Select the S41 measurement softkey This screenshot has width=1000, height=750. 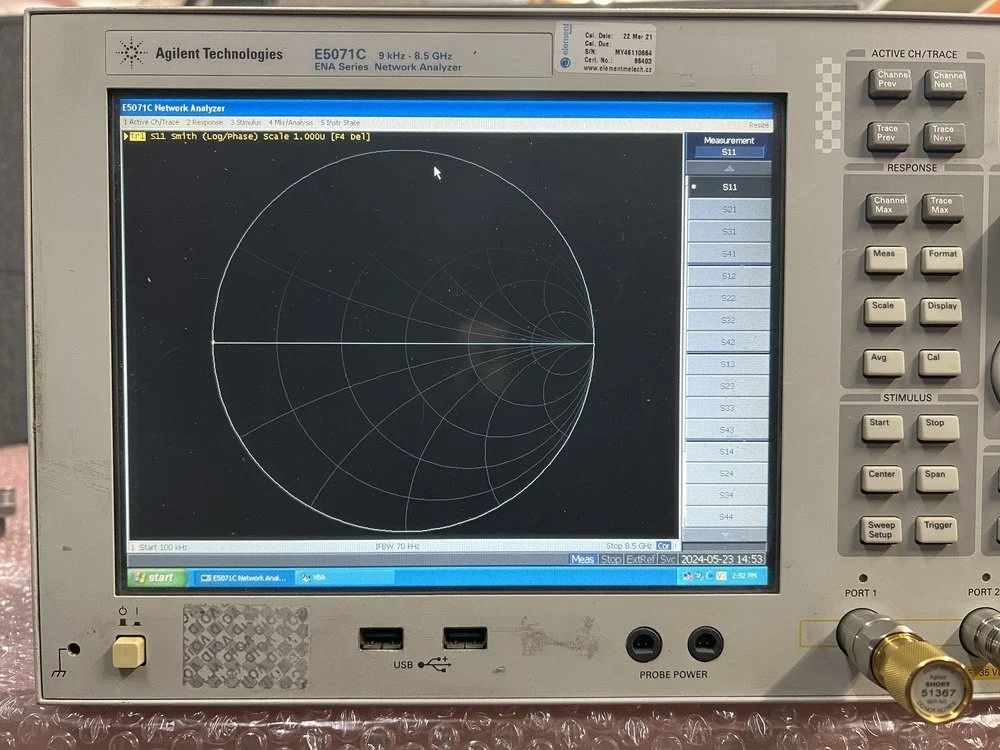729,254
